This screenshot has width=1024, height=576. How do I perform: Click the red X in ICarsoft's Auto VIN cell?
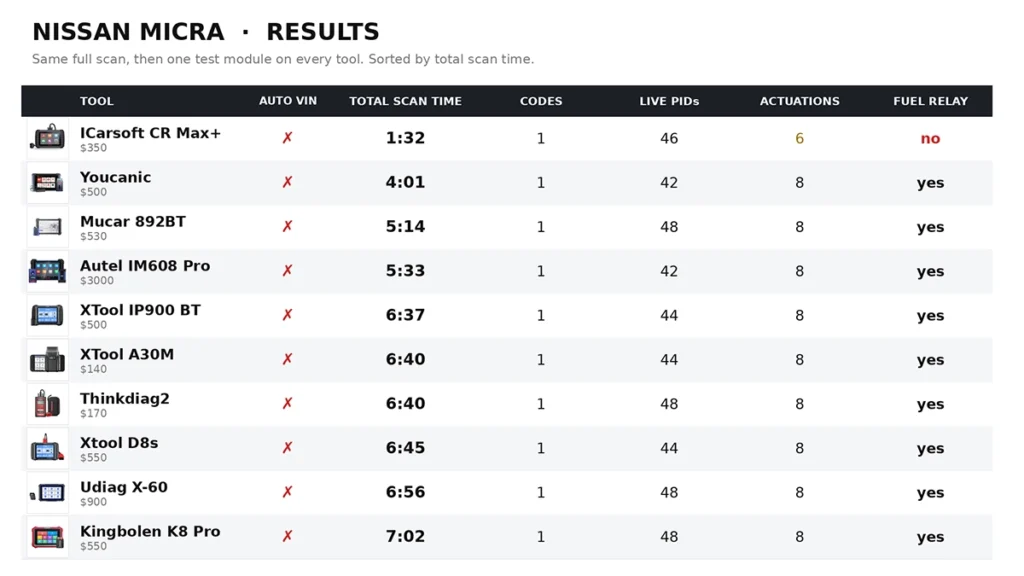click(287, 138)
